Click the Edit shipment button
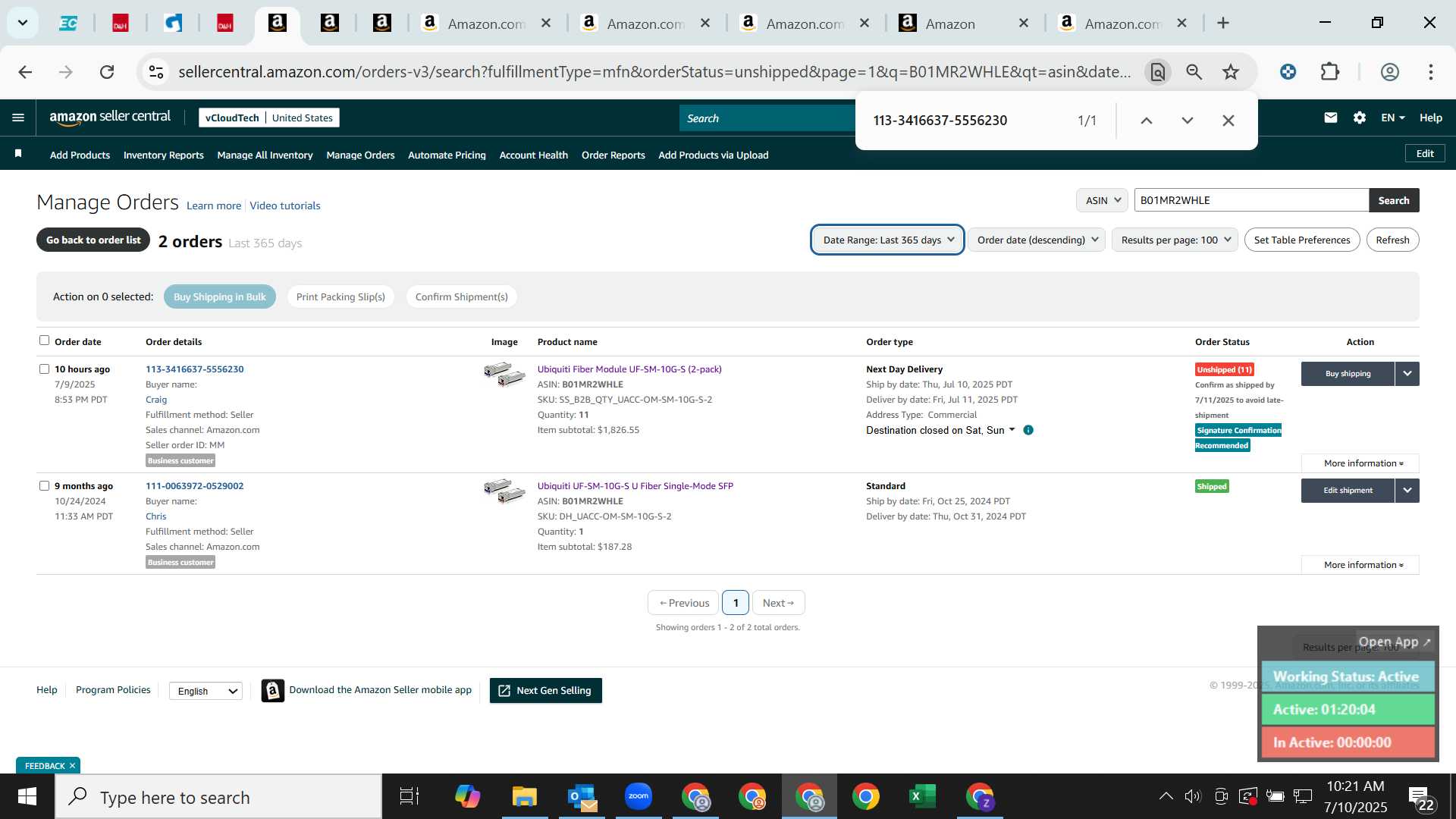1456x819 pixels. click(x=1348, y=490)
